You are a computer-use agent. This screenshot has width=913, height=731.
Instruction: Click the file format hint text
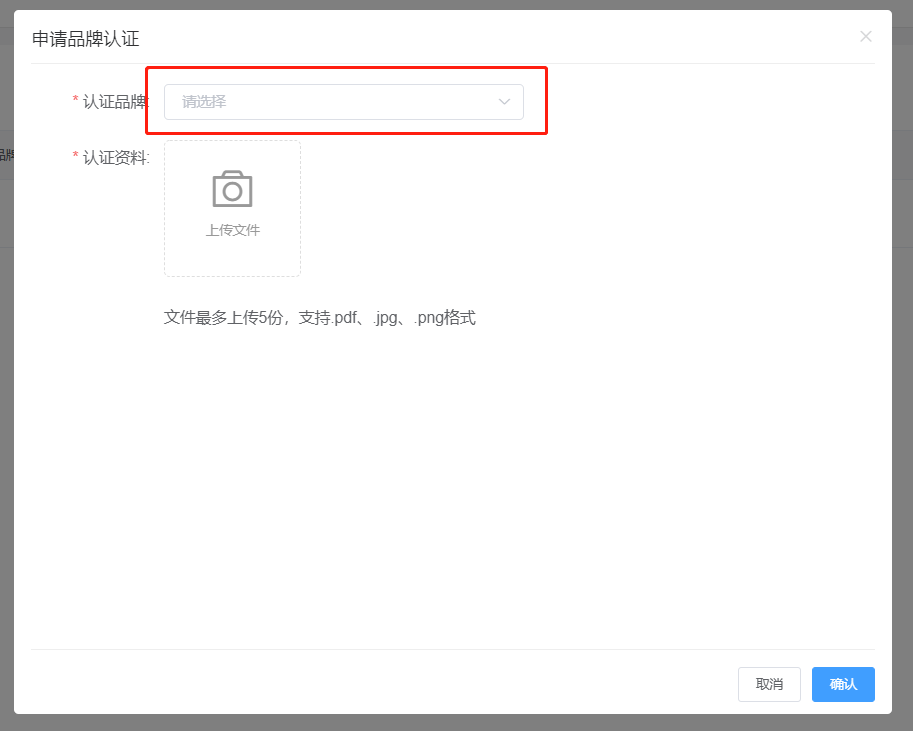320,317
